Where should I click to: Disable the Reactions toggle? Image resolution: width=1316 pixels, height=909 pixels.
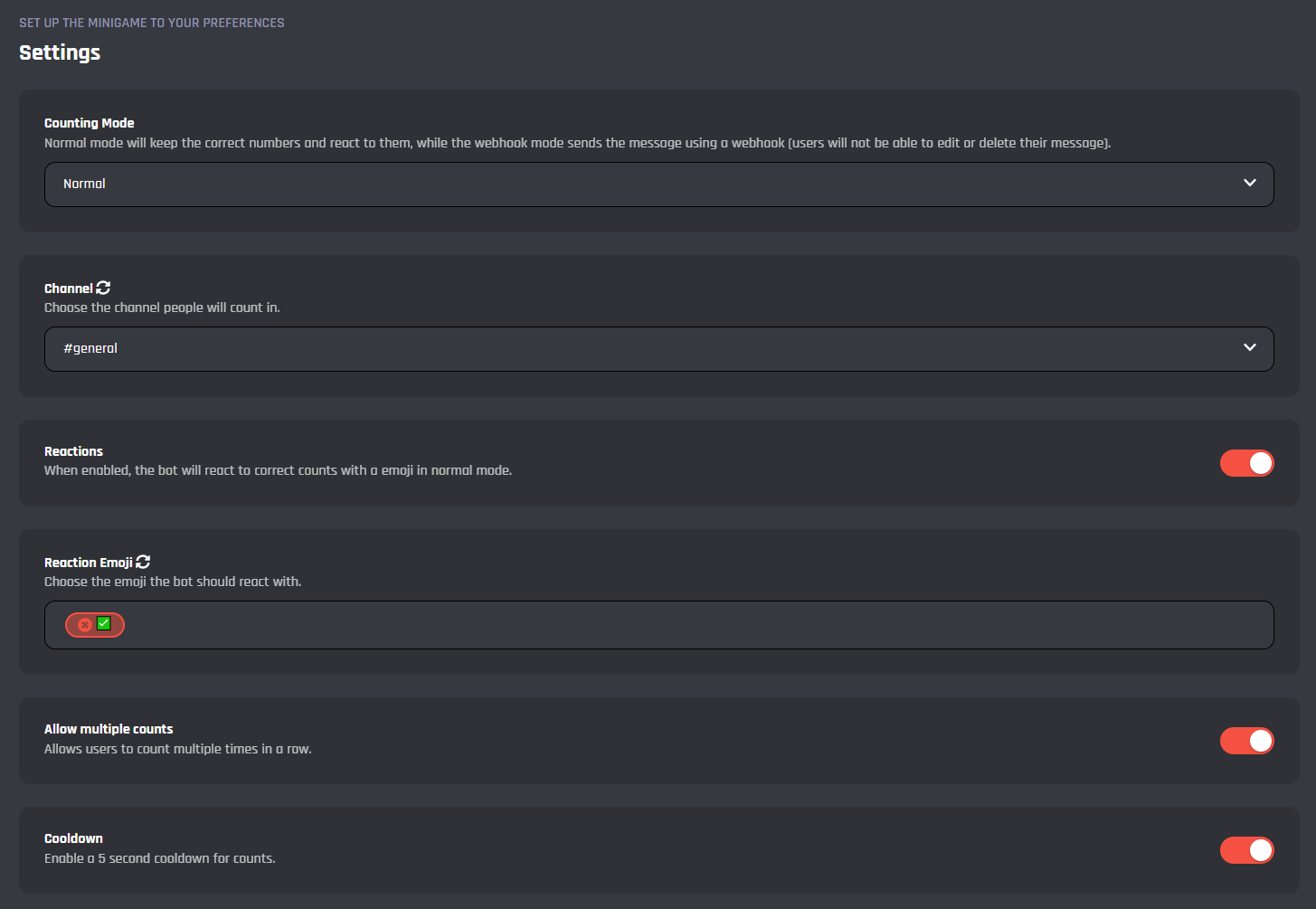tap(1246, 463)
